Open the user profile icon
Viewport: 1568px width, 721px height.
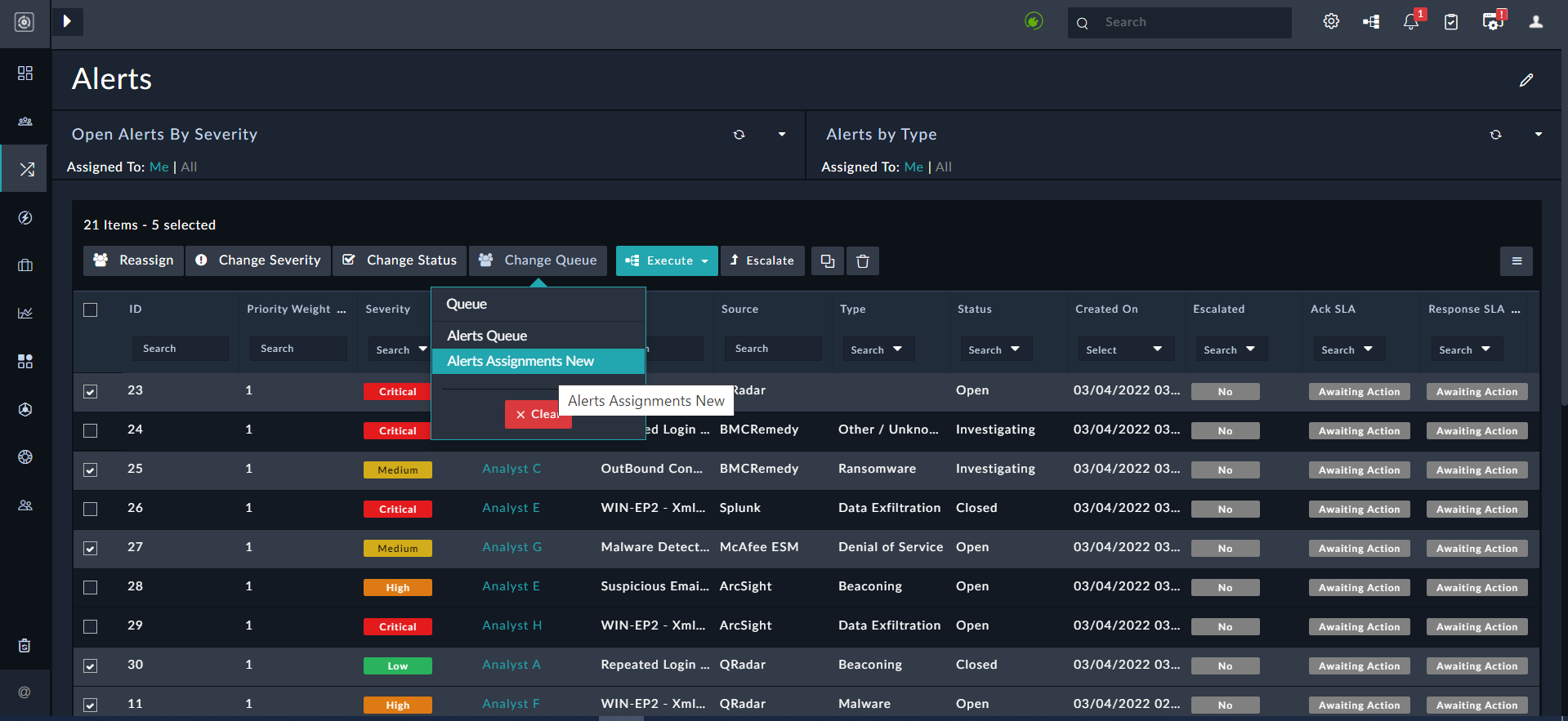tap(1535, 22)
